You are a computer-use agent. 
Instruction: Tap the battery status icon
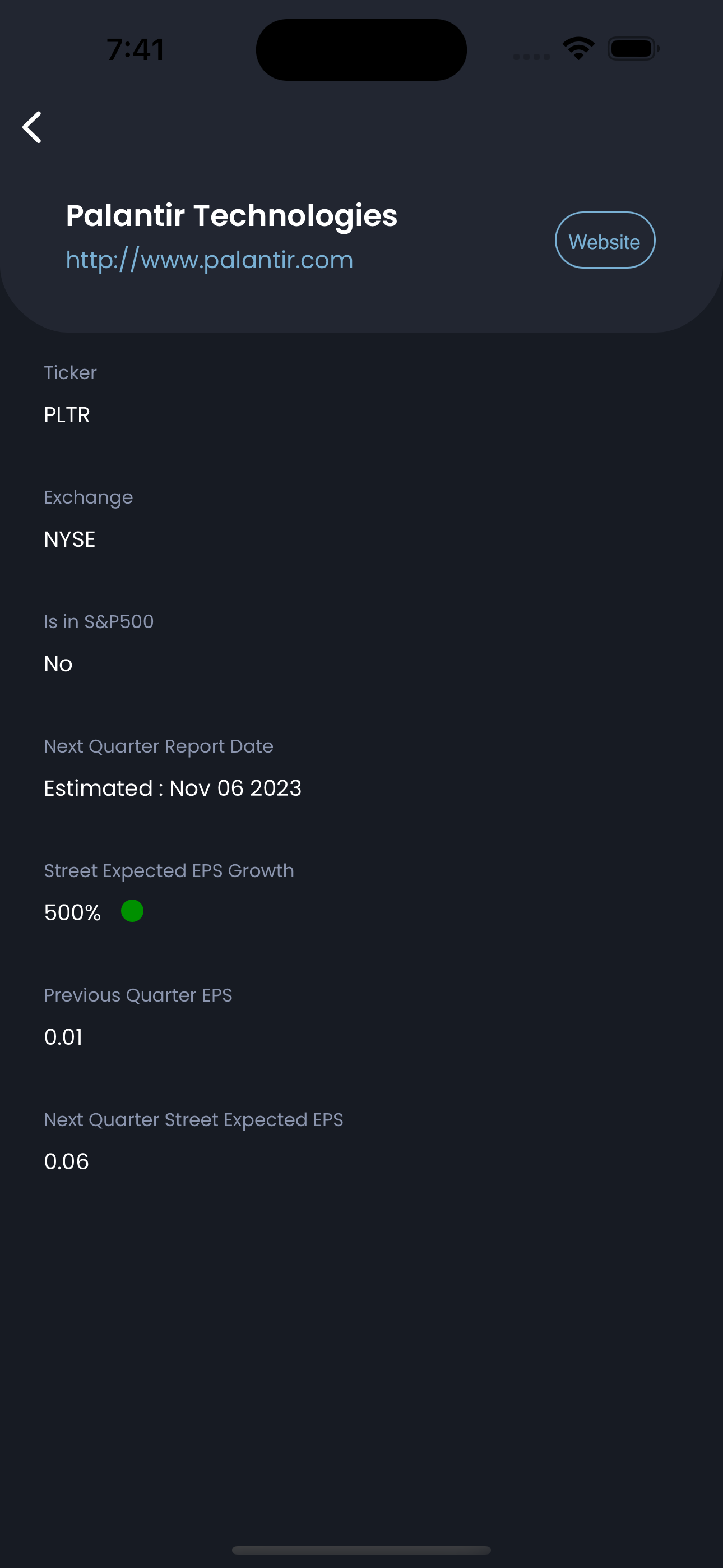pos(633,49)
